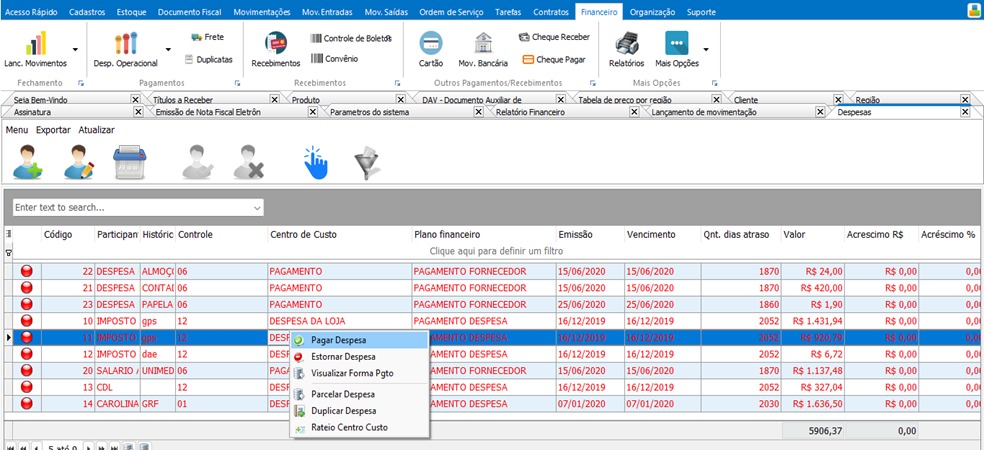Image resolution: width=984 pixels, height=450 pixels.
Task: Click Atualizar to refresh expenses
Action: point(96,130)
